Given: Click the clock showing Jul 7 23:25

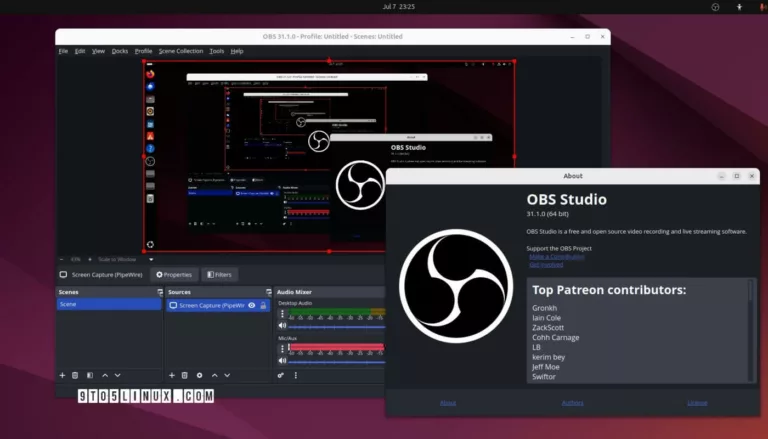Looking at the screenshot, I should tap(399, 7).
